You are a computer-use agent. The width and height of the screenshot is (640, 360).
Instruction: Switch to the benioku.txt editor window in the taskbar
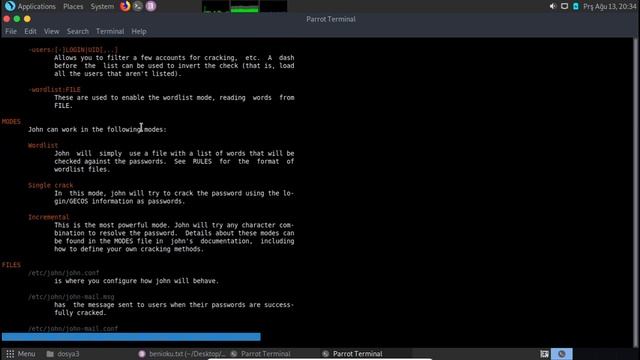point(182,354)
